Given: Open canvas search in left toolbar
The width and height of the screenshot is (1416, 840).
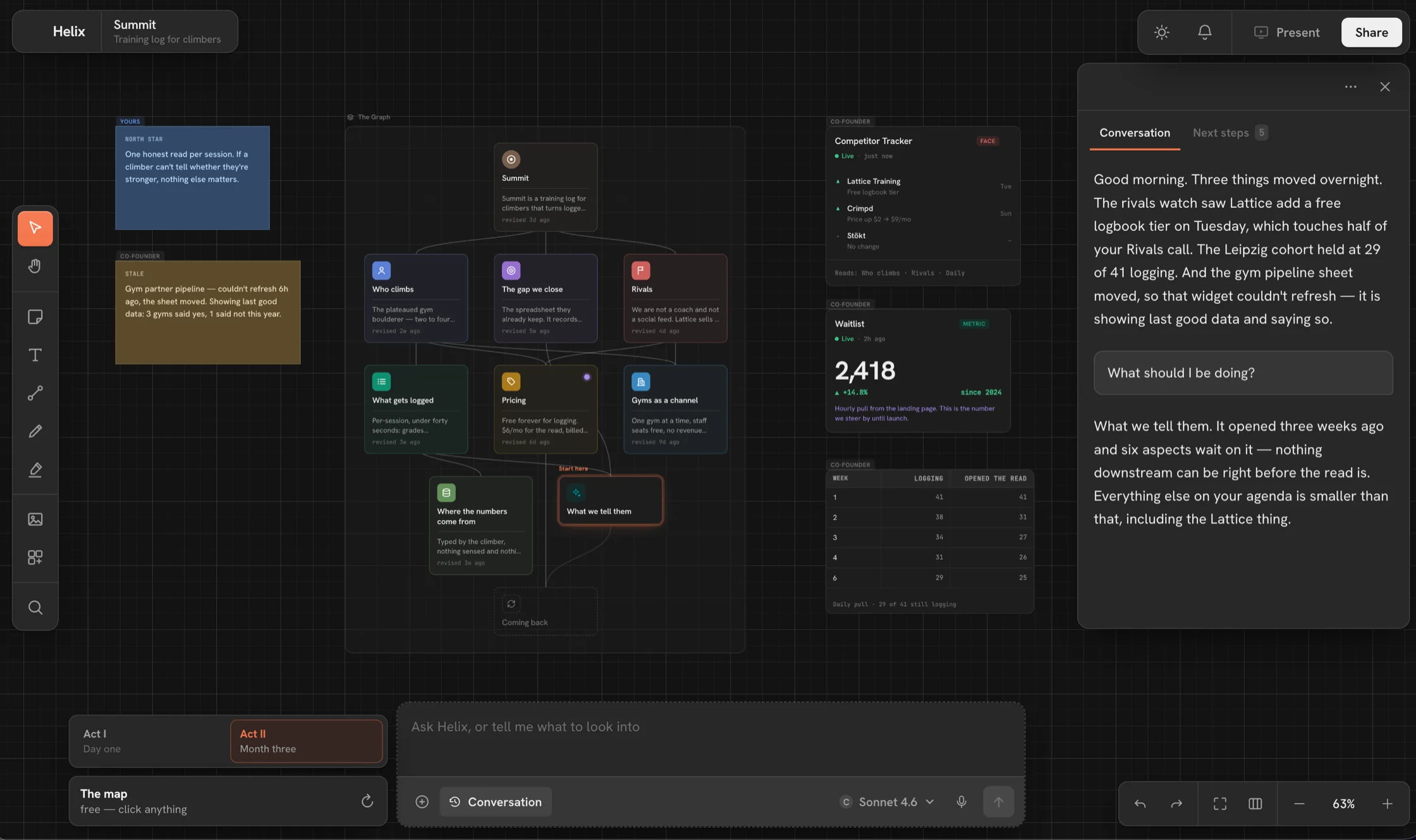Looking at the screenshot, I should [35, 607].
